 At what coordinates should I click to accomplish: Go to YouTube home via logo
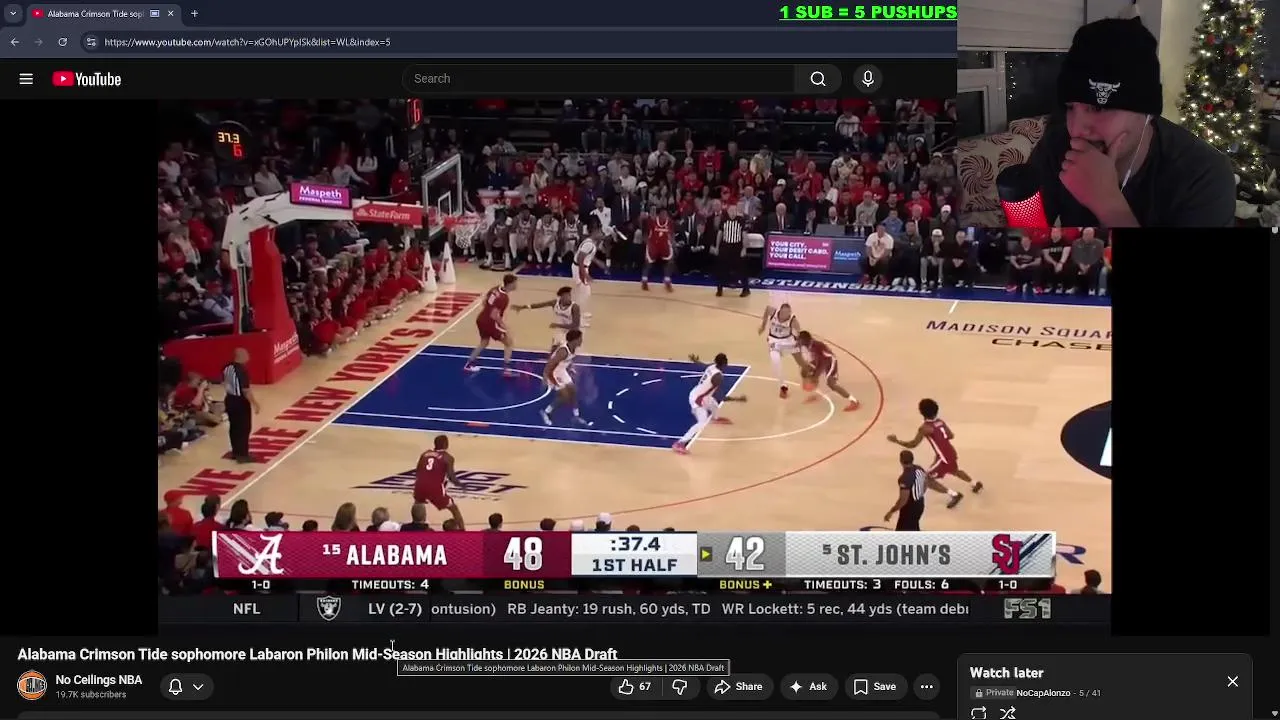(87, 79)
